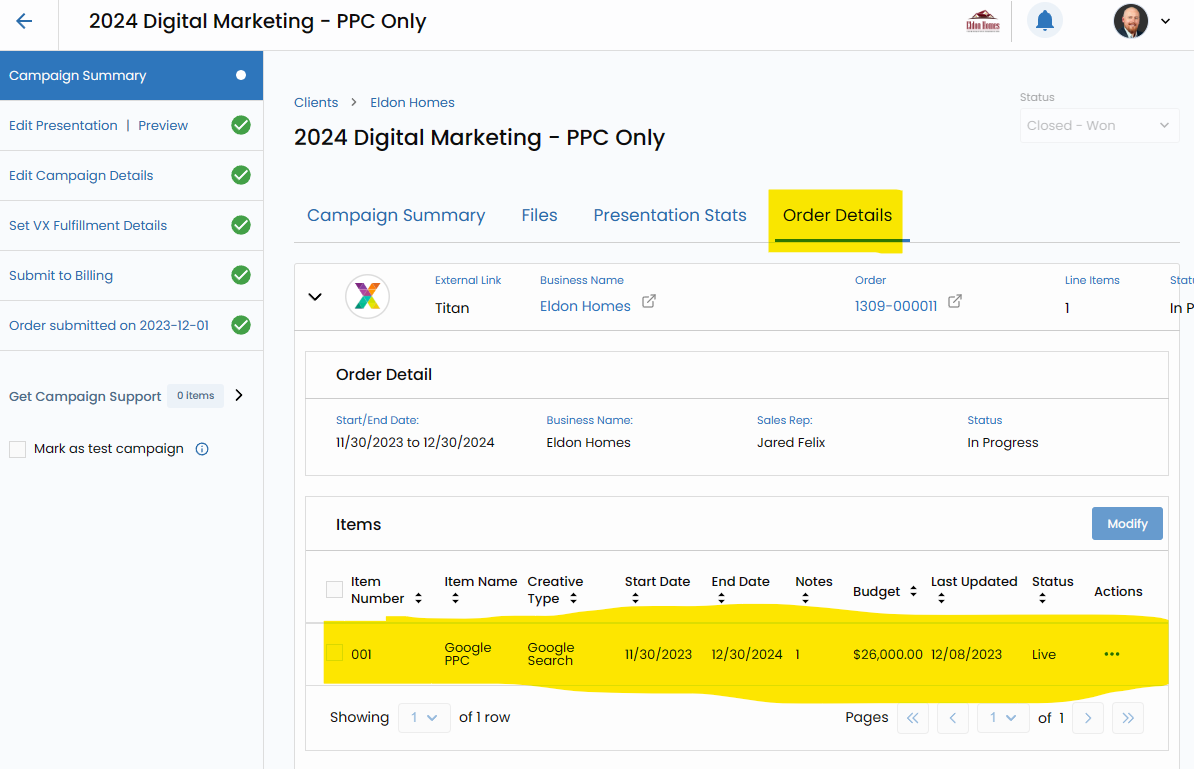The width and height of the screenshot is (1194, 769).
Task: Click the back arrow icon
Action: tap(24, 21)
